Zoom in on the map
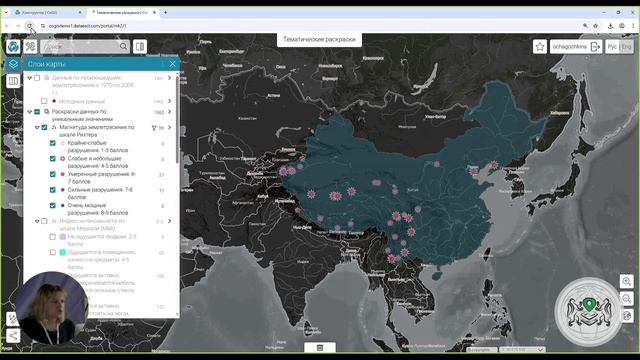This screenshot has height=360, width=640. pyautogui.click(x=627, y=281)
